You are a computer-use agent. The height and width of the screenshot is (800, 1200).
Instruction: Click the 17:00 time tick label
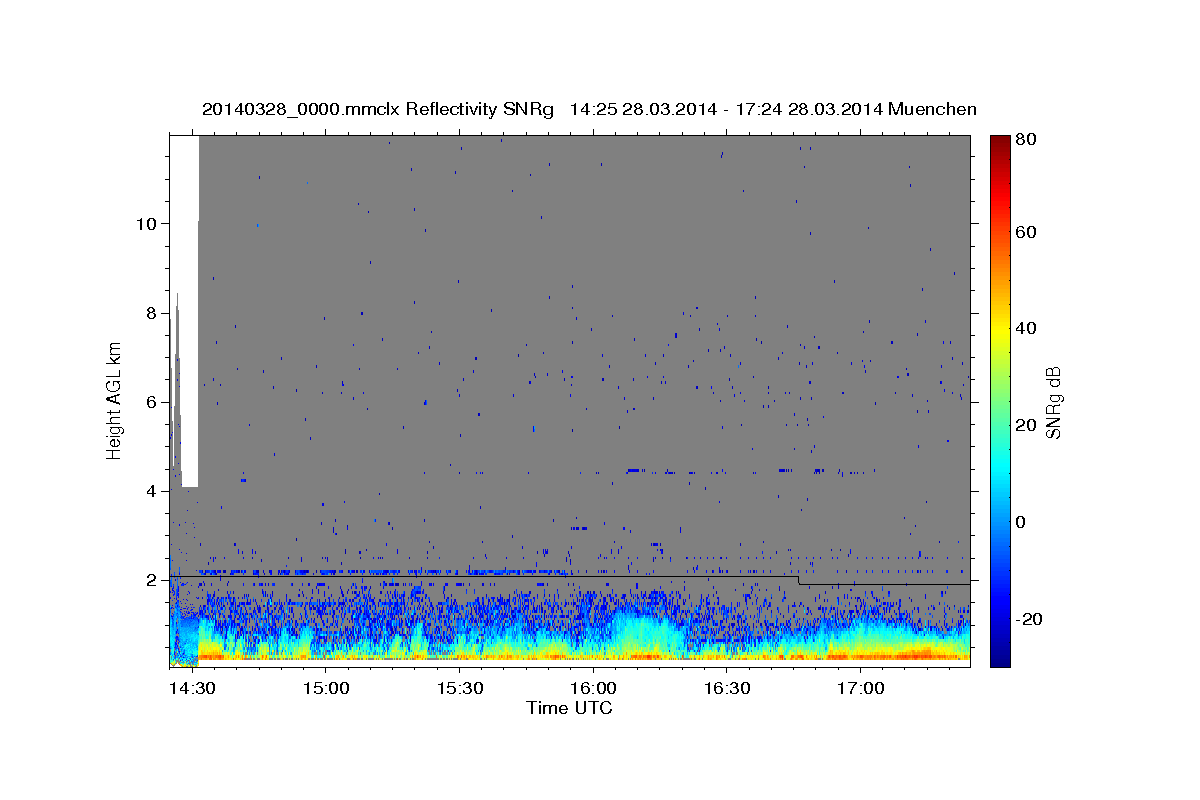859,688
